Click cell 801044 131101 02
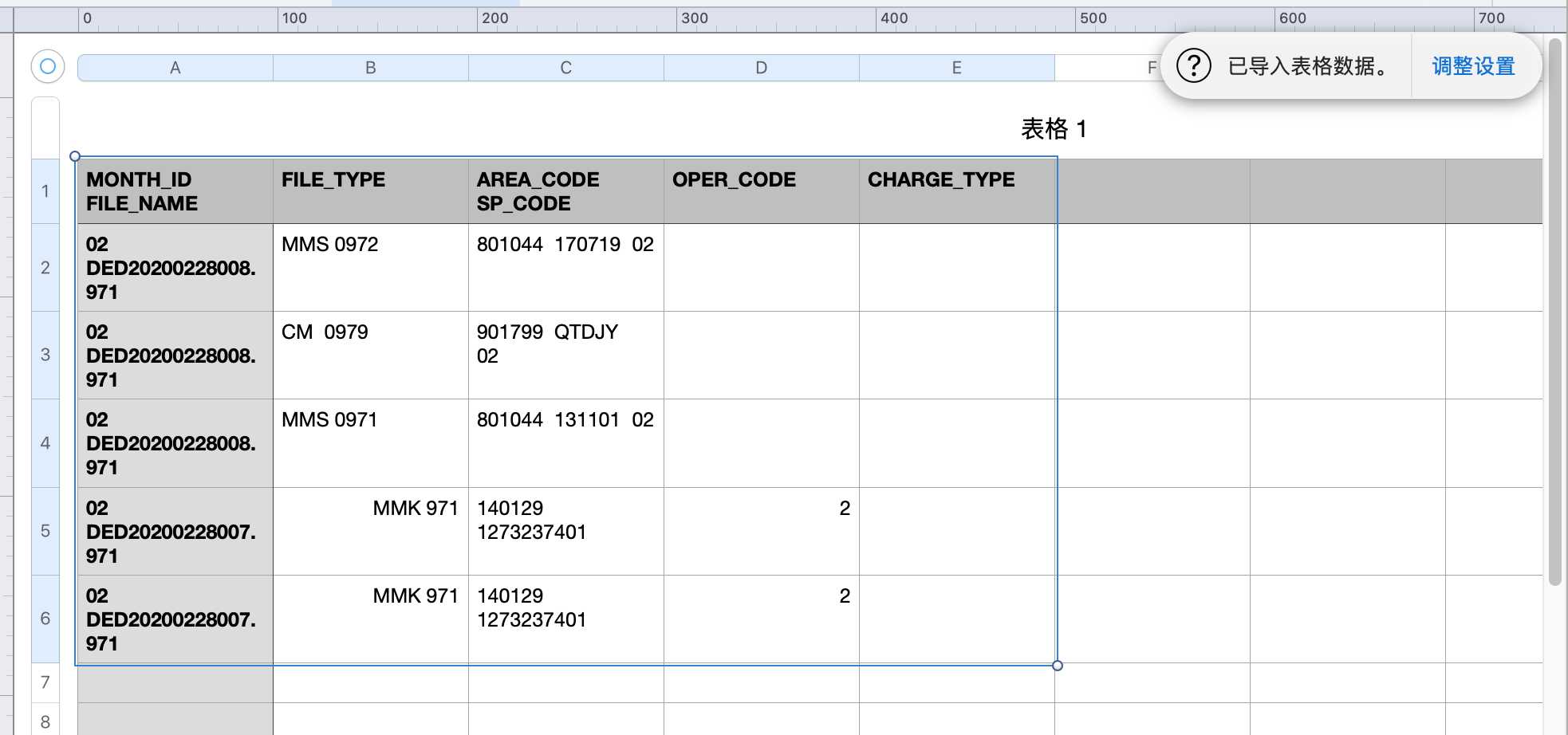1568x735 pixels. pyautogui.click(x=566, y=443)
